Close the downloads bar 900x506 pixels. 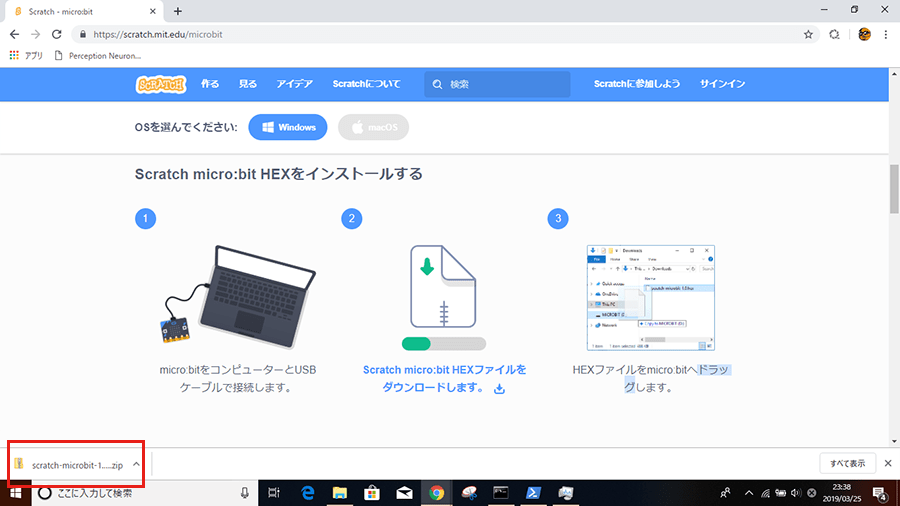point(888,463)
